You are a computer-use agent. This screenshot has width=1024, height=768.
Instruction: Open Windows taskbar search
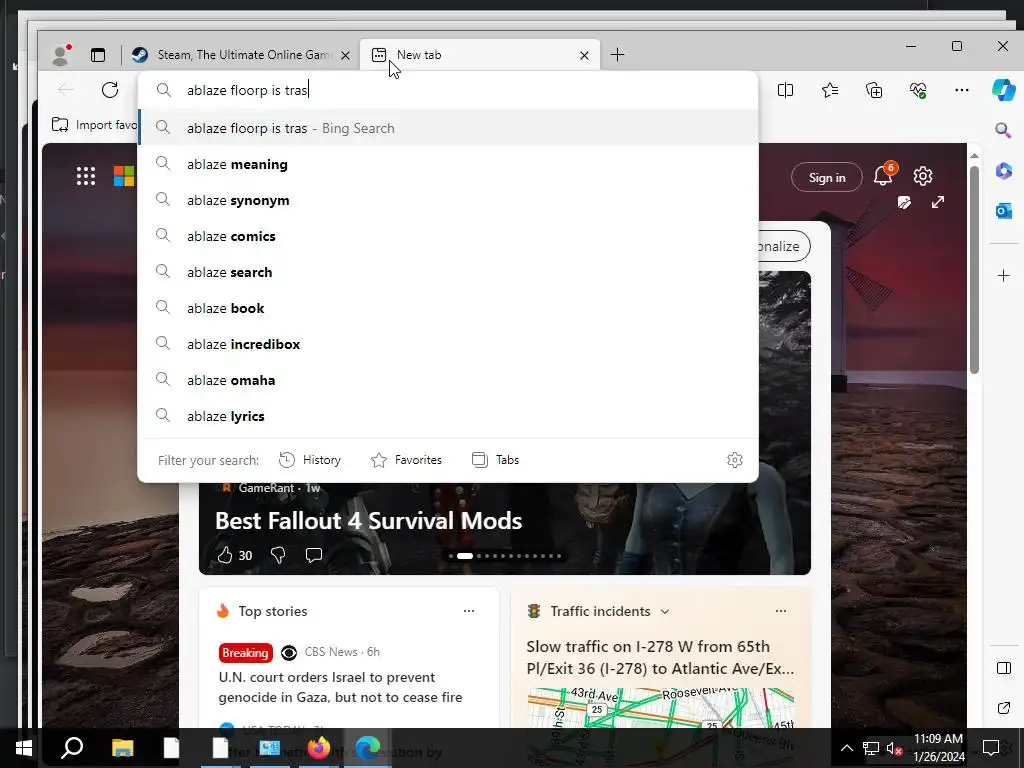click(72, 748)
